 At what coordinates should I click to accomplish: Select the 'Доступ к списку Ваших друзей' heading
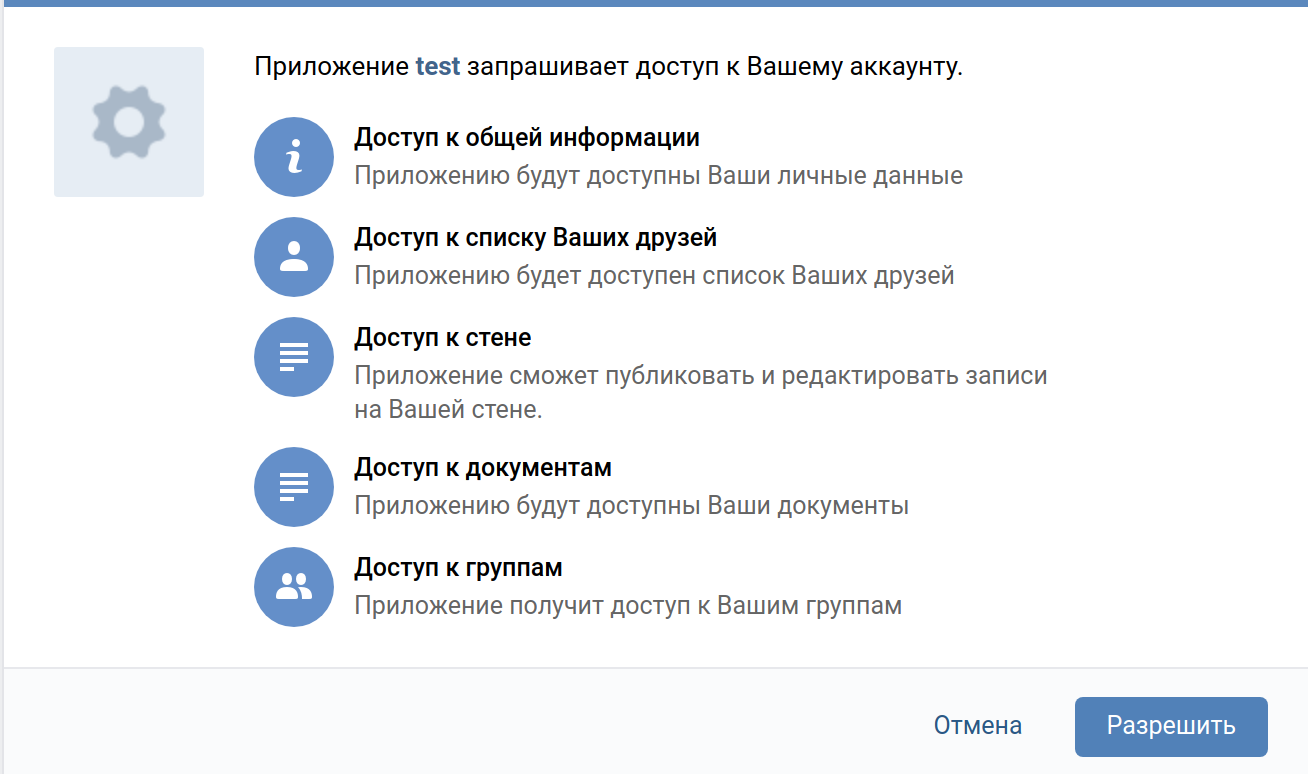pos(535,238)
